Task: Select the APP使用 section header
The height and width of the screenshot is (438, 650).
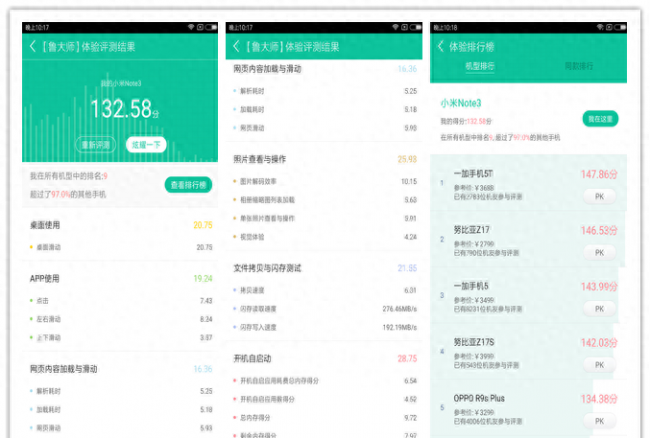Action: tap(44, 278)
